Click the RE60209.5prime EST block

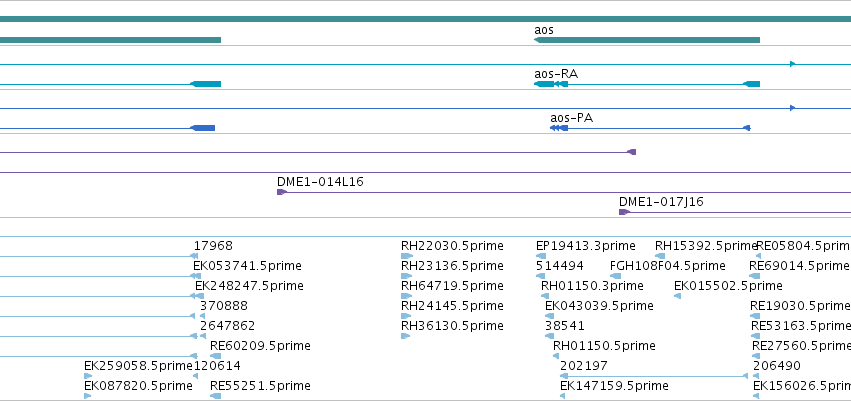point(215,357)
